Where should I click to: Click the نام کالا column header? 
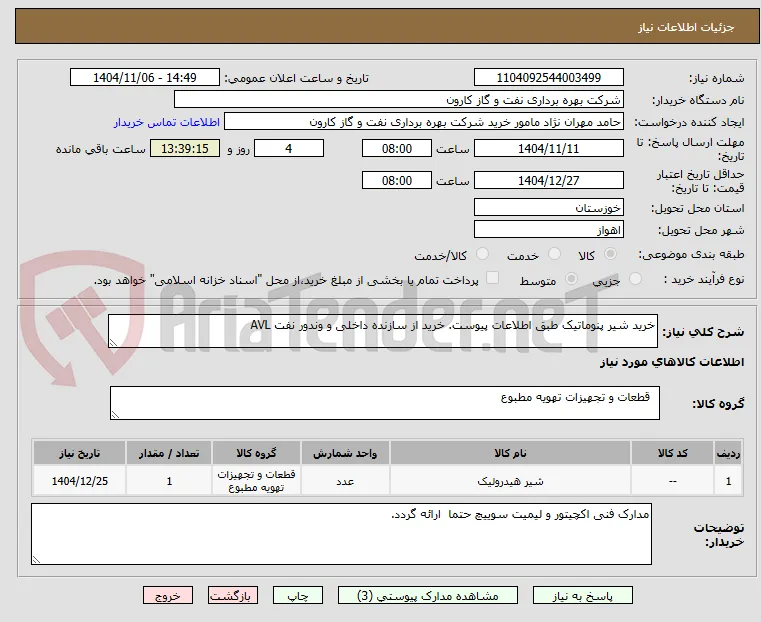click(510, 453)
